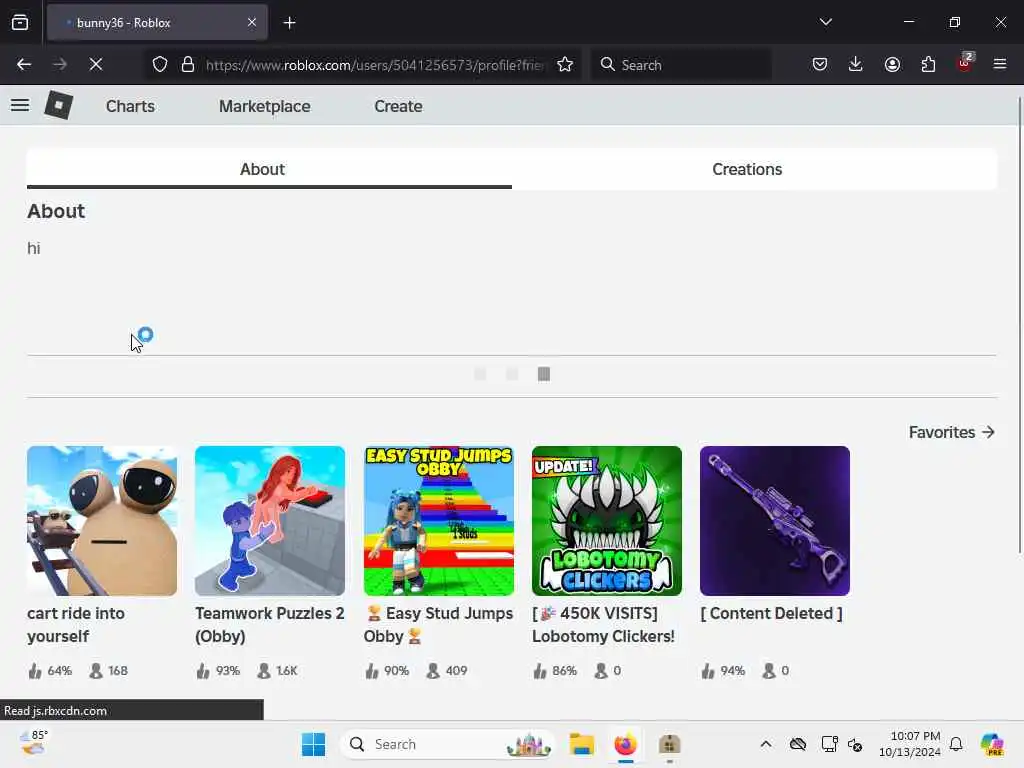Click the muted volume tray icon
The height and width of the screenshot is (768, 1024).
point(855,744)
